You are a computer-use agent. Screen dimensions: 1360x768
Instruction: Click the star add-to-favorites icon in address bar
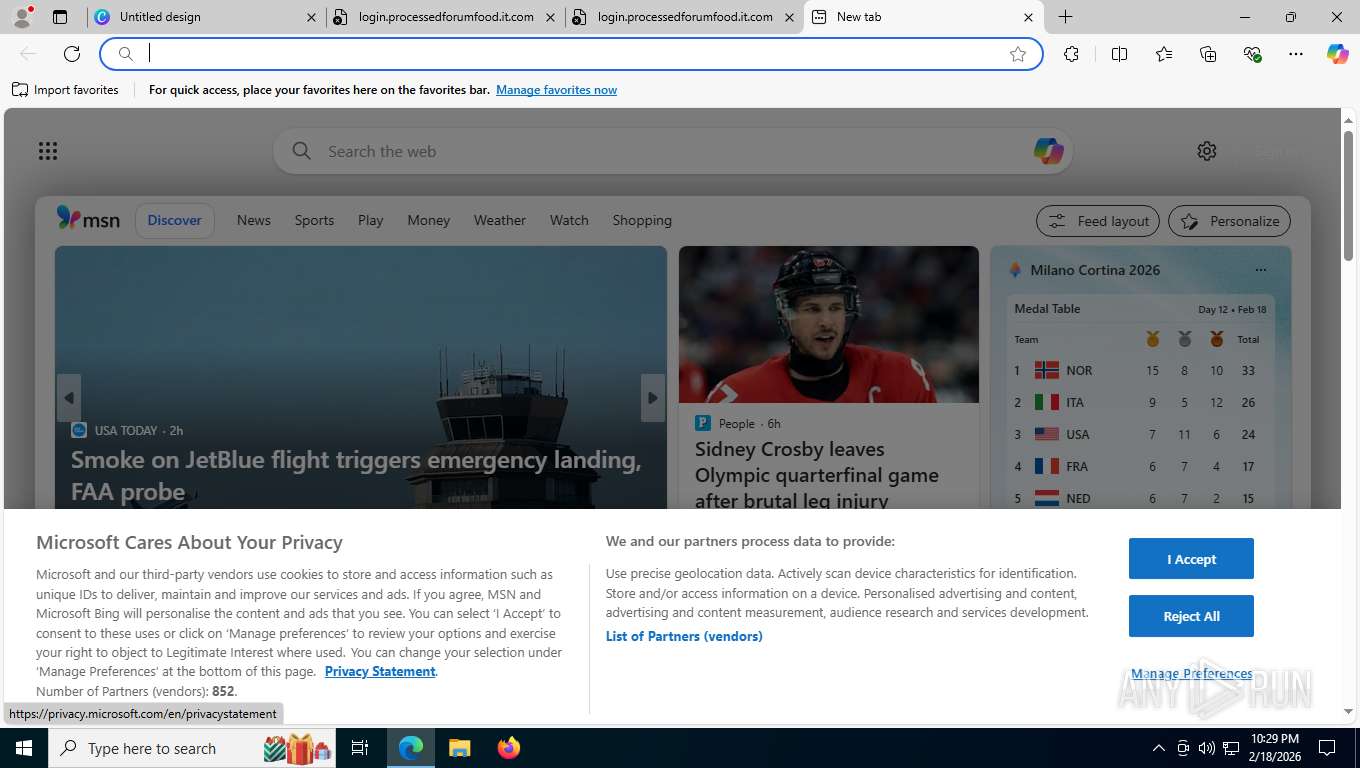click(x=1018, y=54)
